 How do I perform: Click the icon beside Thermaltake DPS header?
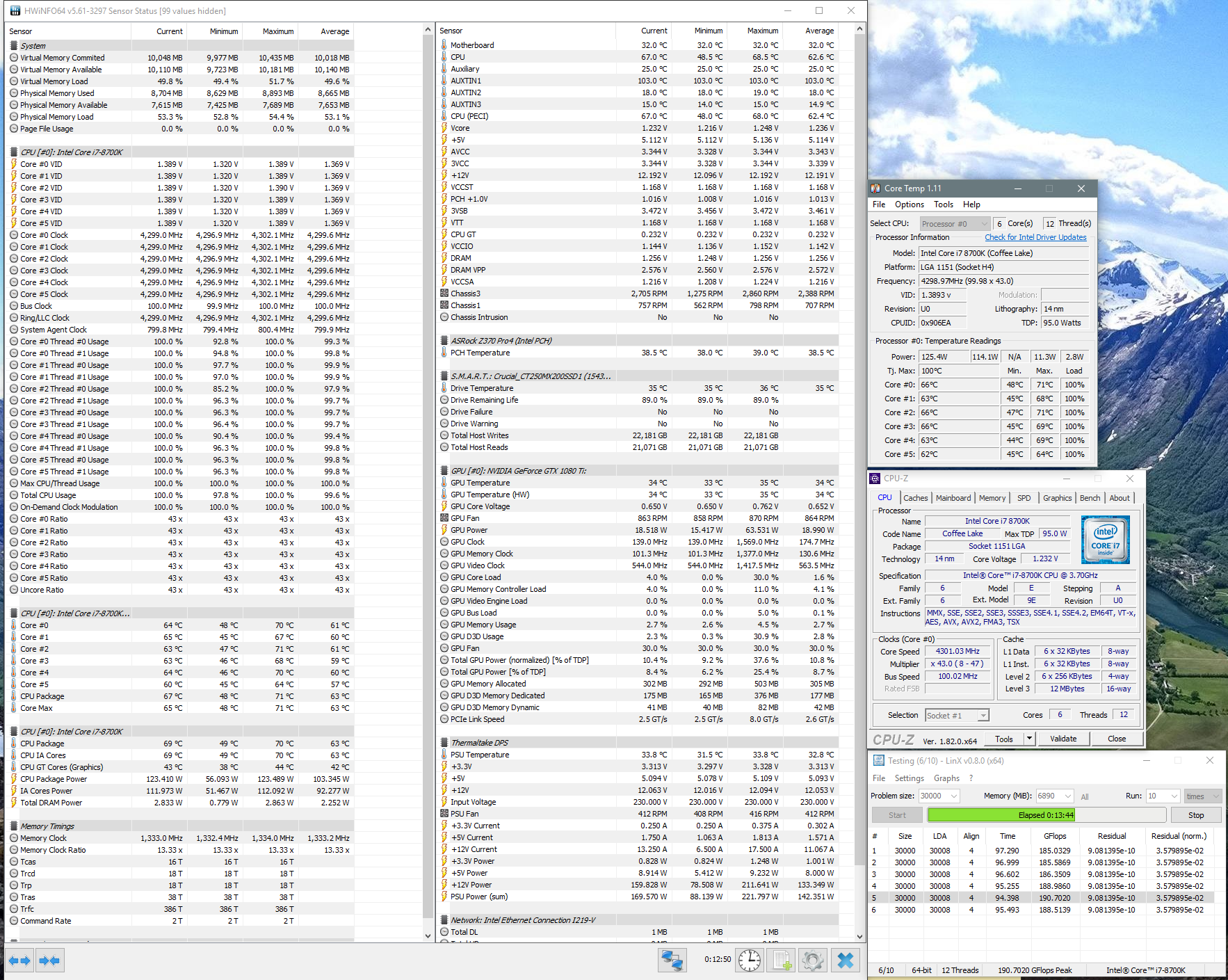444,743
